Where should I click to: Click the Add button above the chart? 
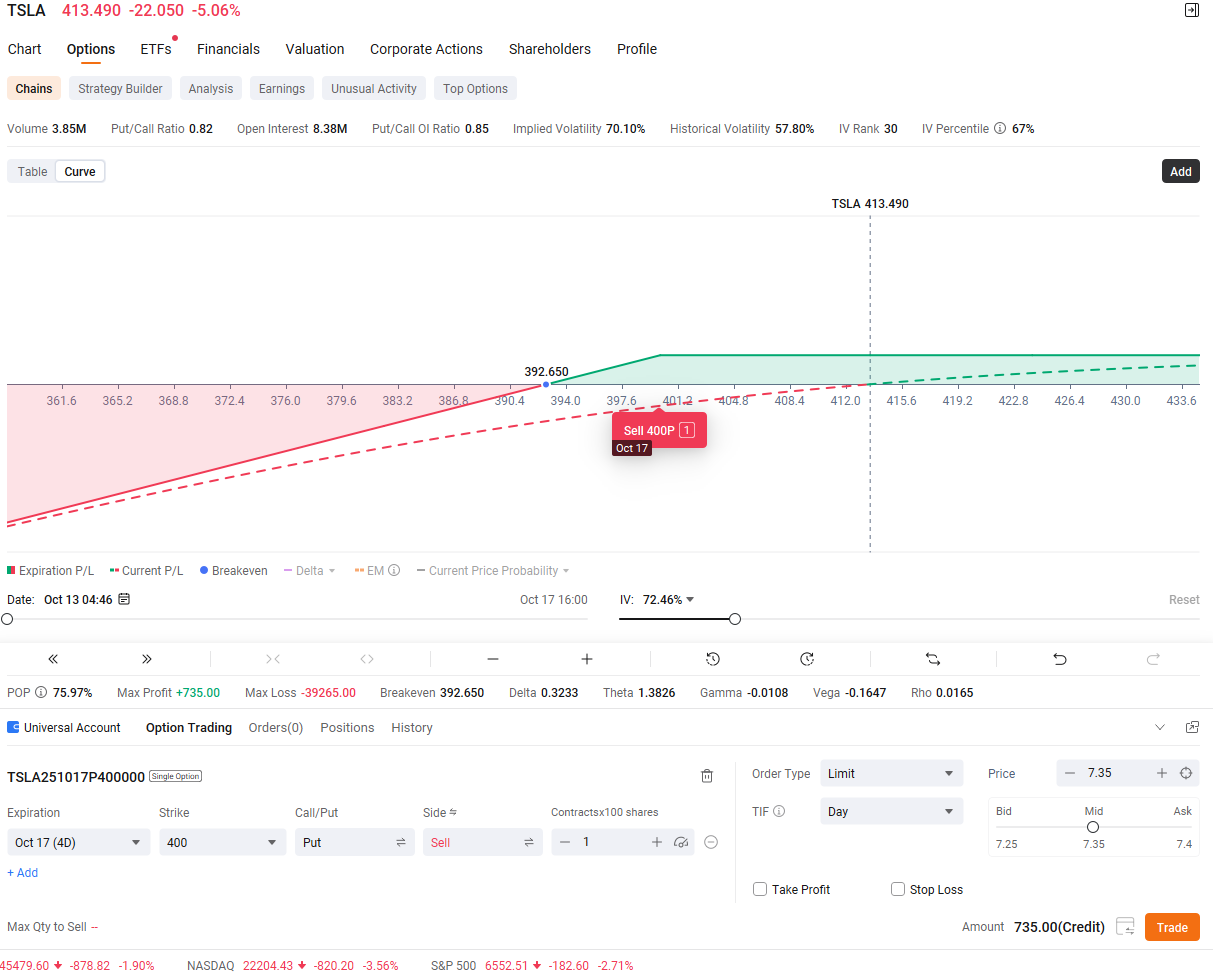tap(1180, 171)
